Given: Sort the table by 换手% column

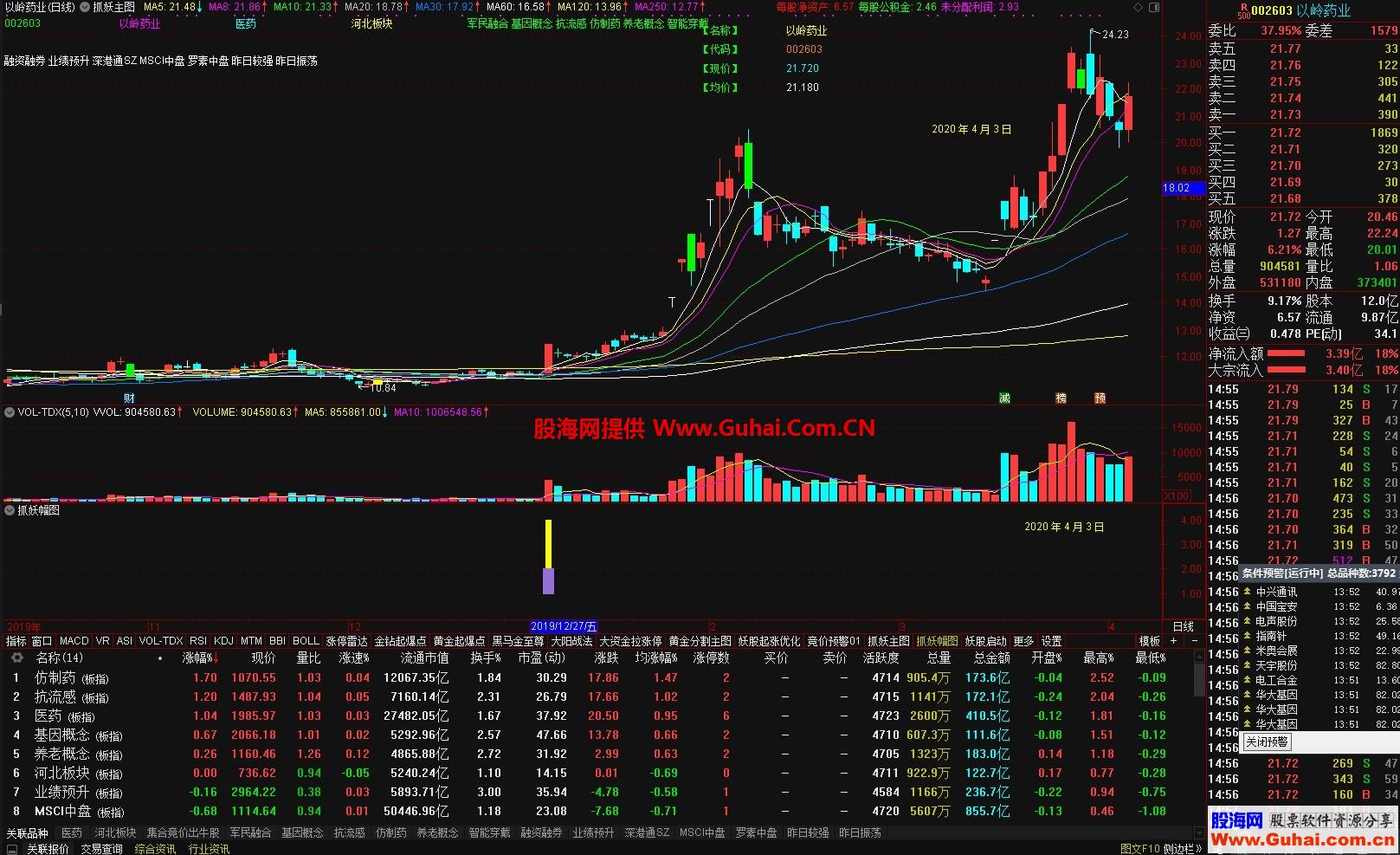Looking at the screenshot, I should 486,658.
